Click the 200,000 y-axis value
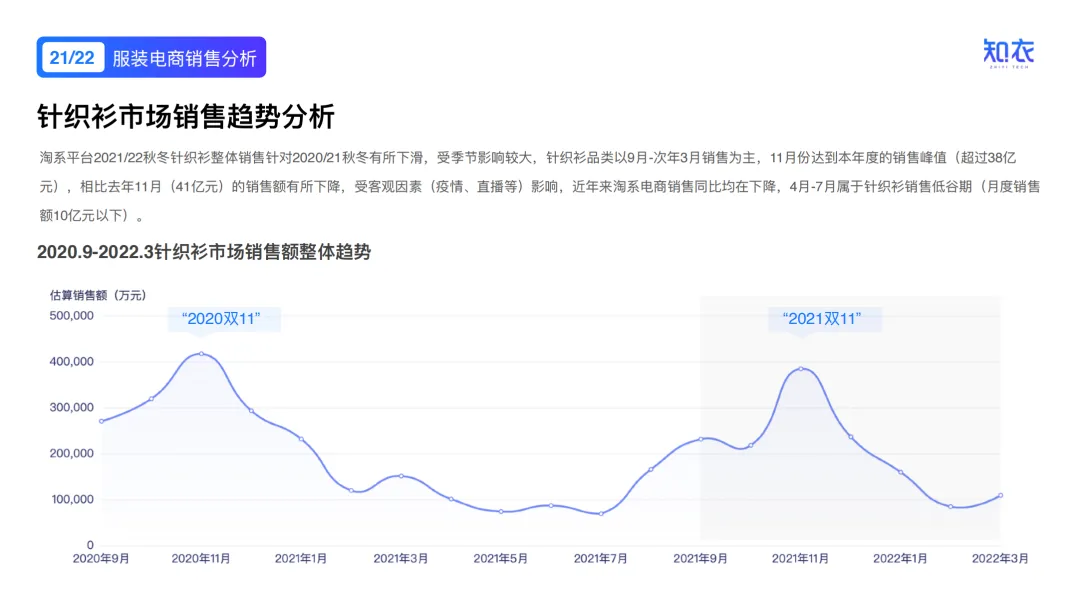 [72, 453]
